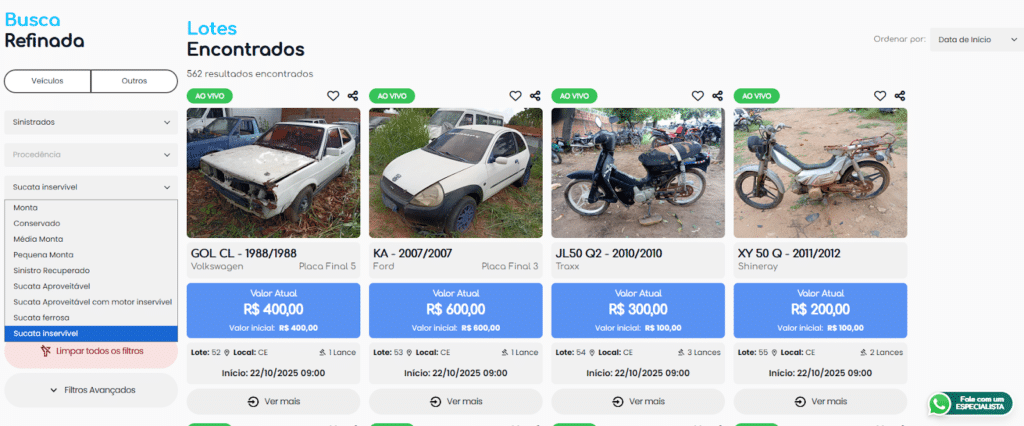Share the Ford KA lot
Image resolution: width=1024 pixels, height=426 pixels.
536,96
